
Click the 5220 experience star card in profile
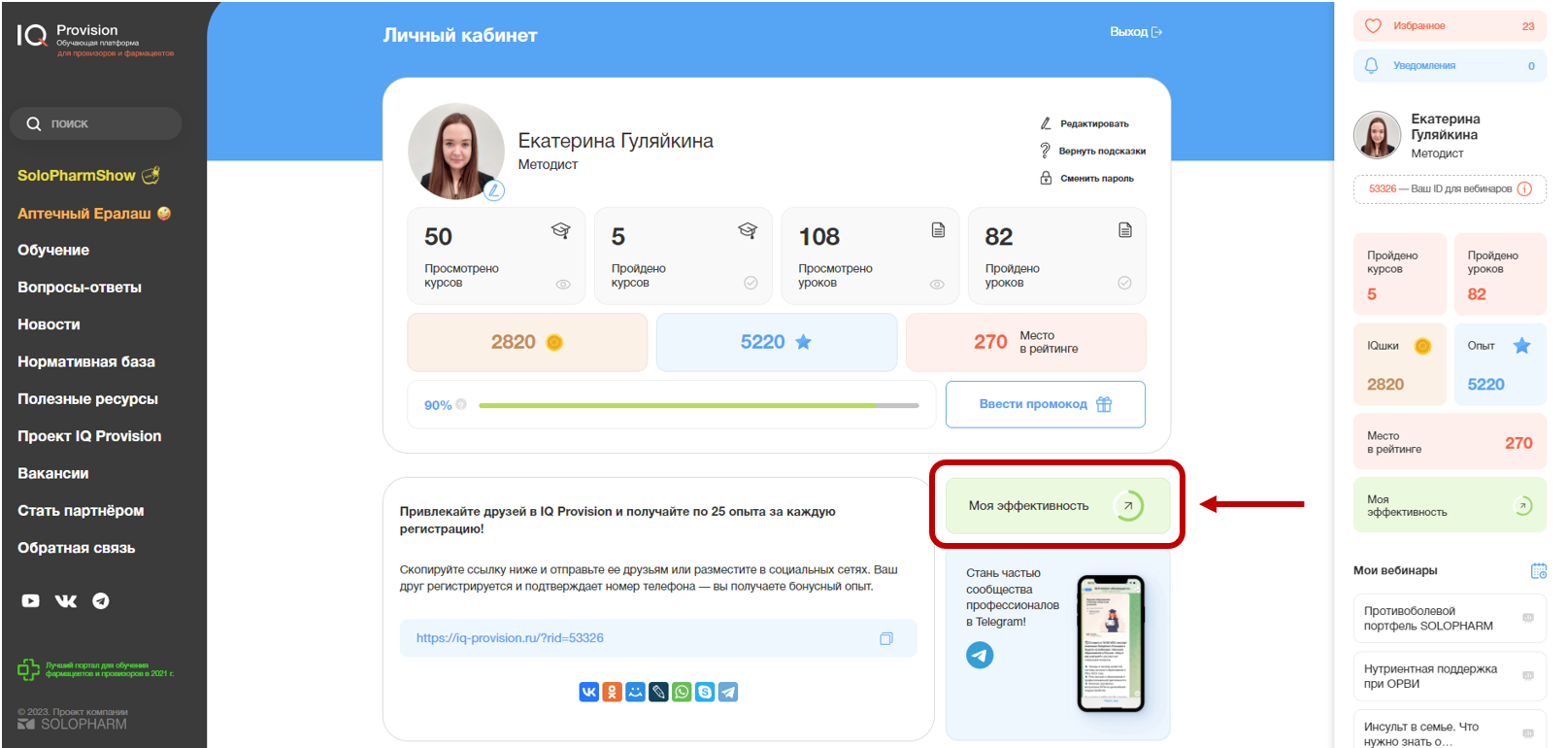(x=777, y=342)
